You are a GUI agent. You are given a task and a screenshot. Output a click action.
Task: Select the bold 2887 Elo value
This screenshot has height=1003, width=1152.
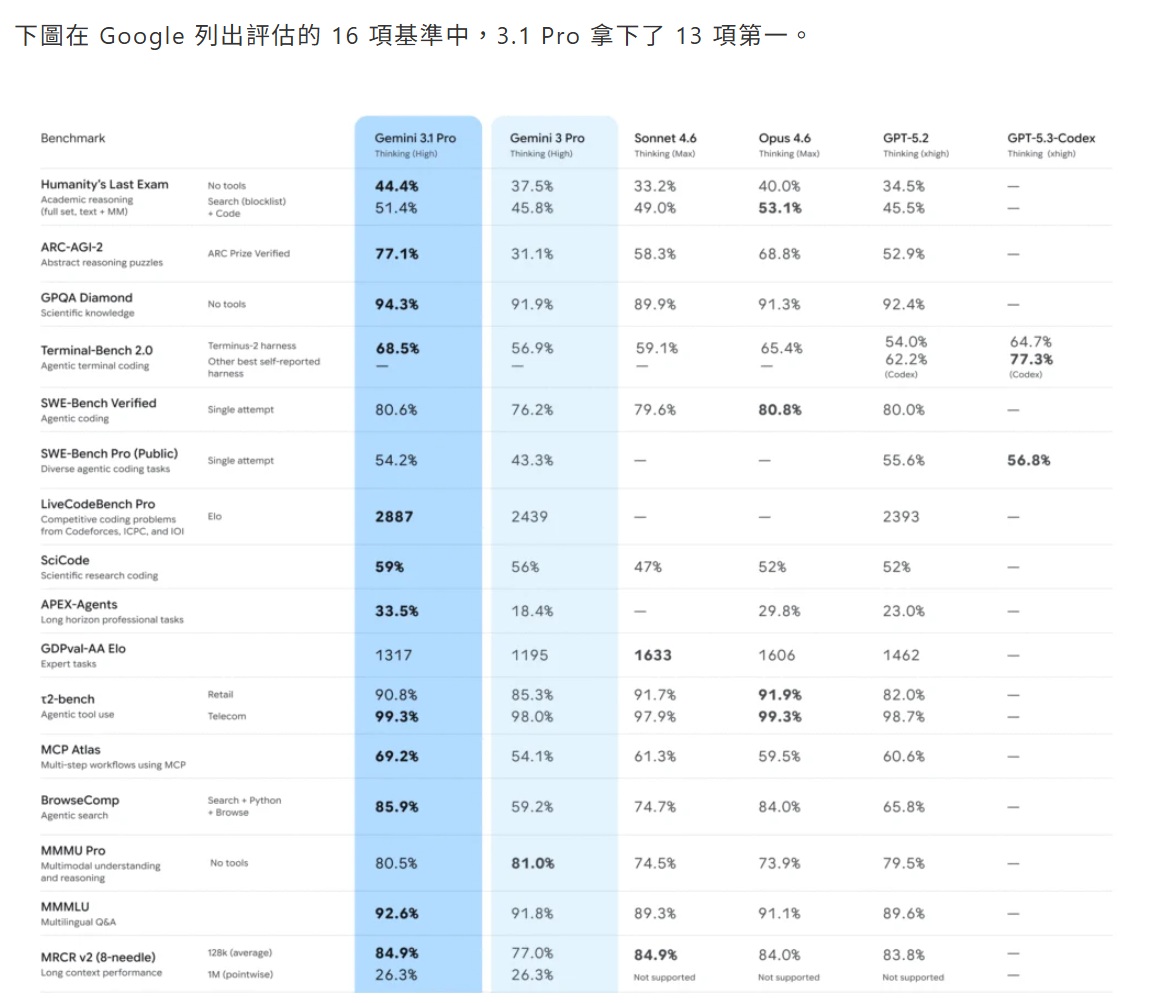[x=394, y=517]
